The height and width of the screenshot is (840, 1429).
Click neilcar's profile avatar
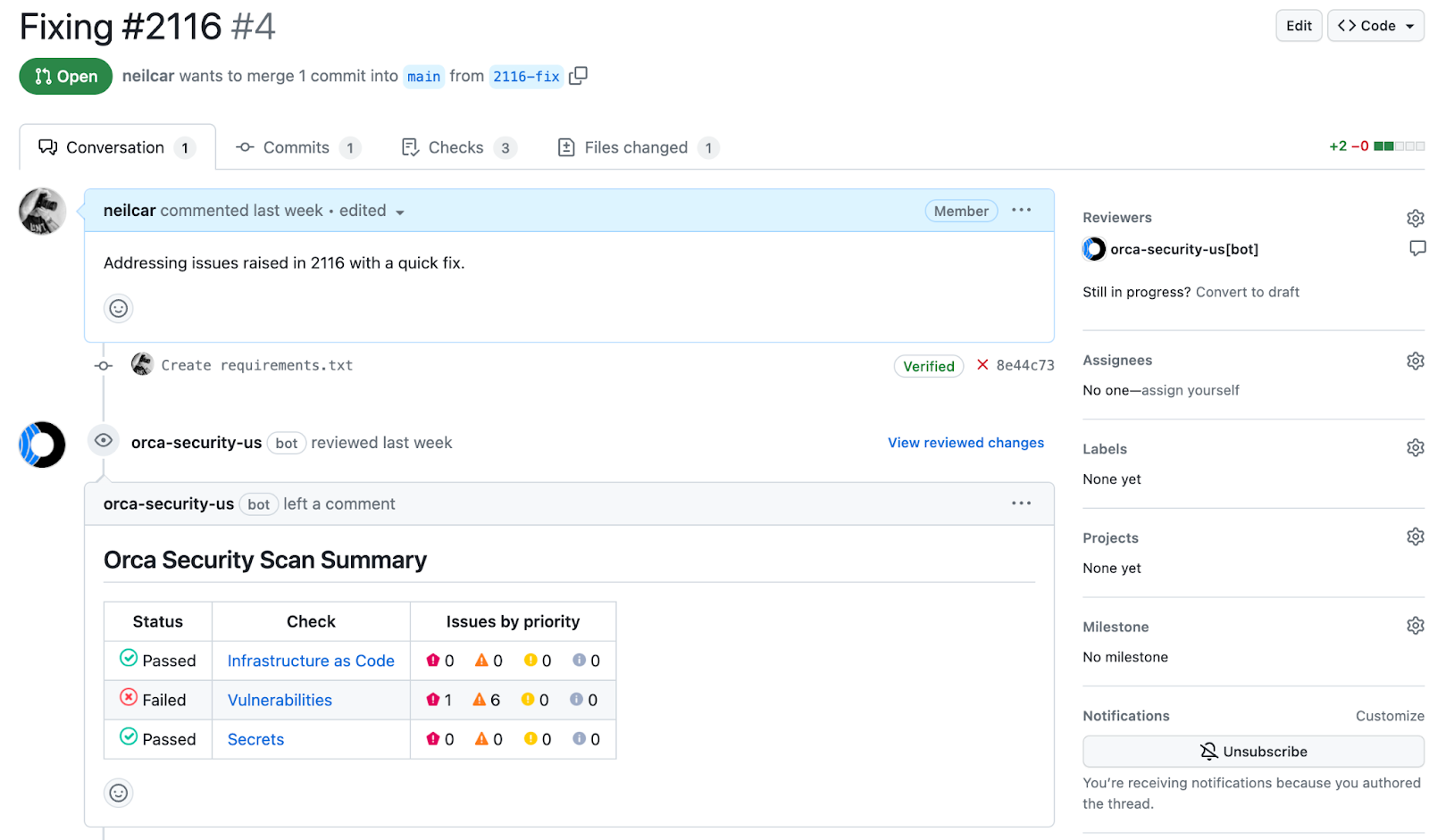42,211
